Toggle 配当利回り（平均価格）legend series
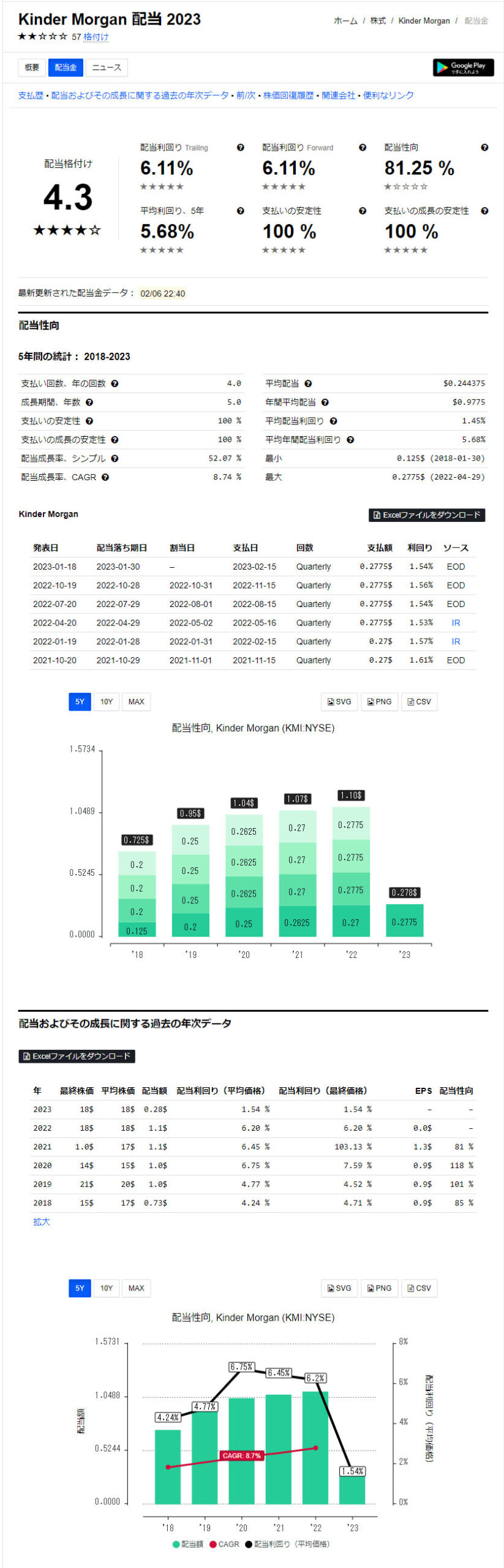This screenshot has height=1568, width=504. tap(287, 1545)
